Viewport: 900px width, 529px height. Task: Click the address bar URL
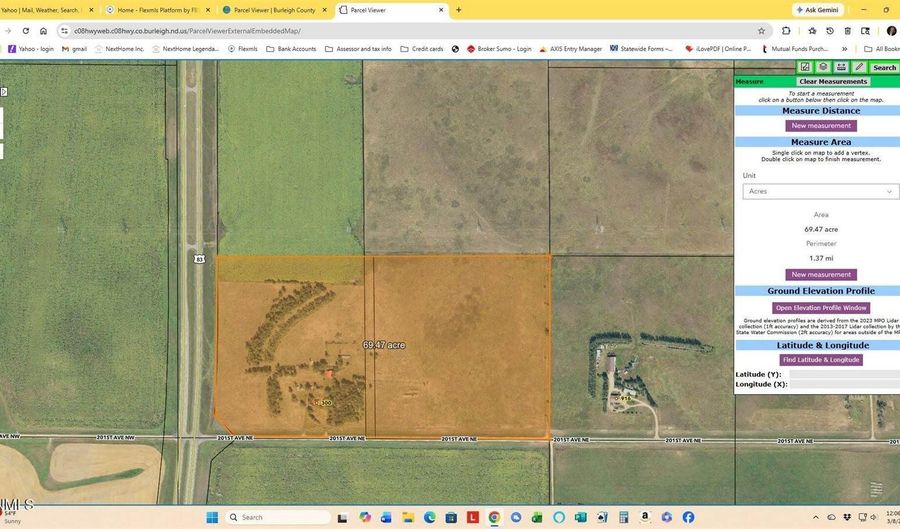[187, 31]
